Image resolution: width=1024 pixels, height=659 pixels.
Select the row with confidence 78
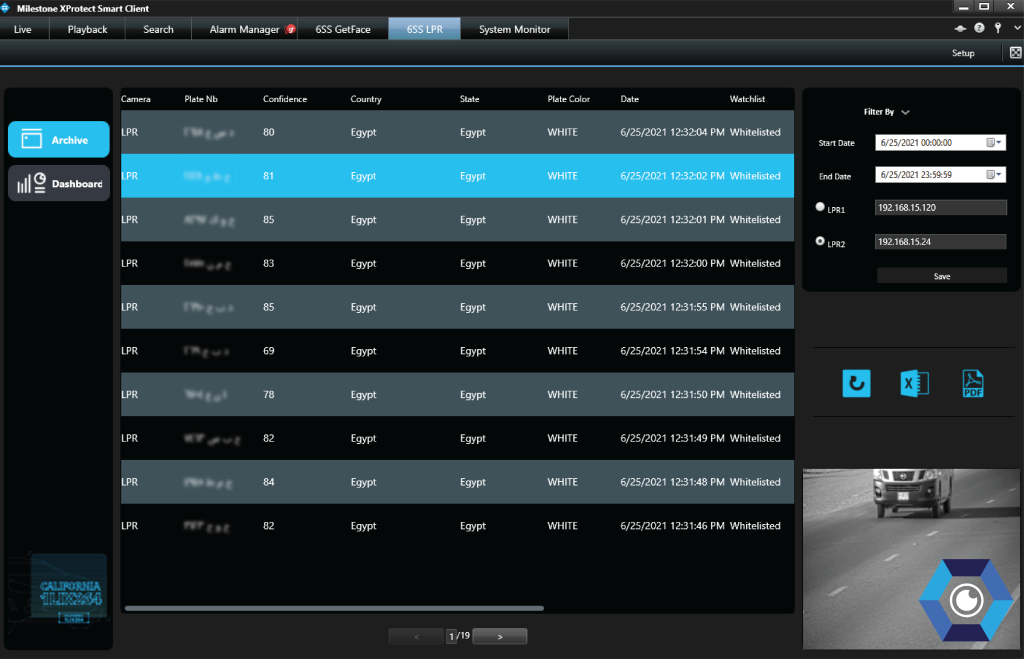(x=457, y=394)
